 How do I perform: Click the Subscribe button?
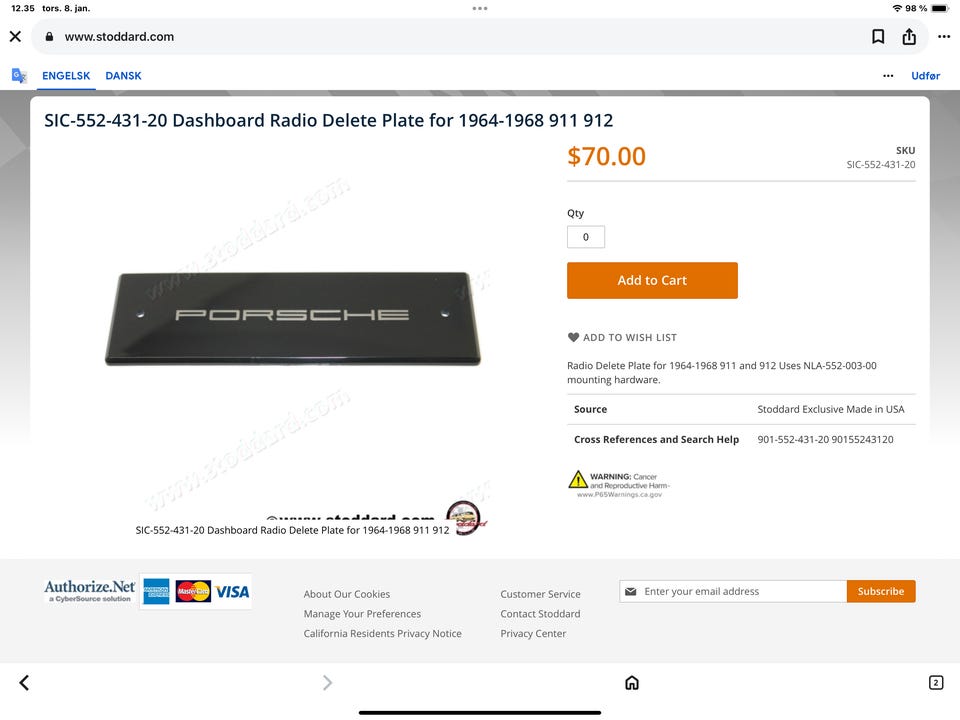point(881,591)
